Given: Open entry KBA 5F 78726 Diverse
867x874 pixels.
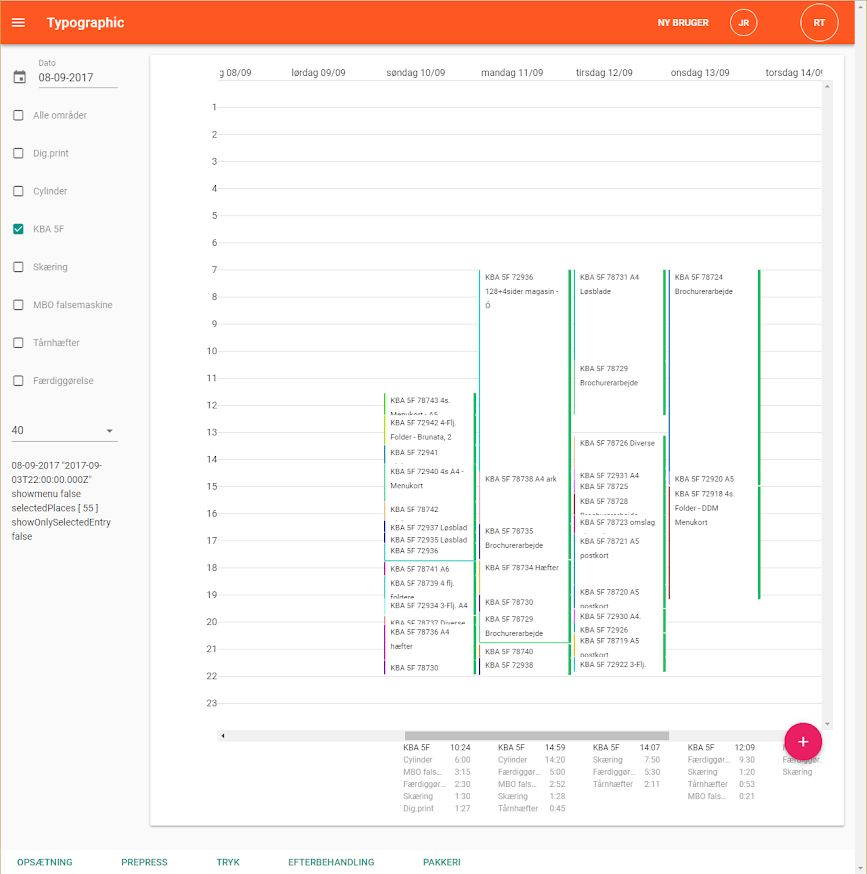Looking at the screenshot, I should (x=618, y=451).
